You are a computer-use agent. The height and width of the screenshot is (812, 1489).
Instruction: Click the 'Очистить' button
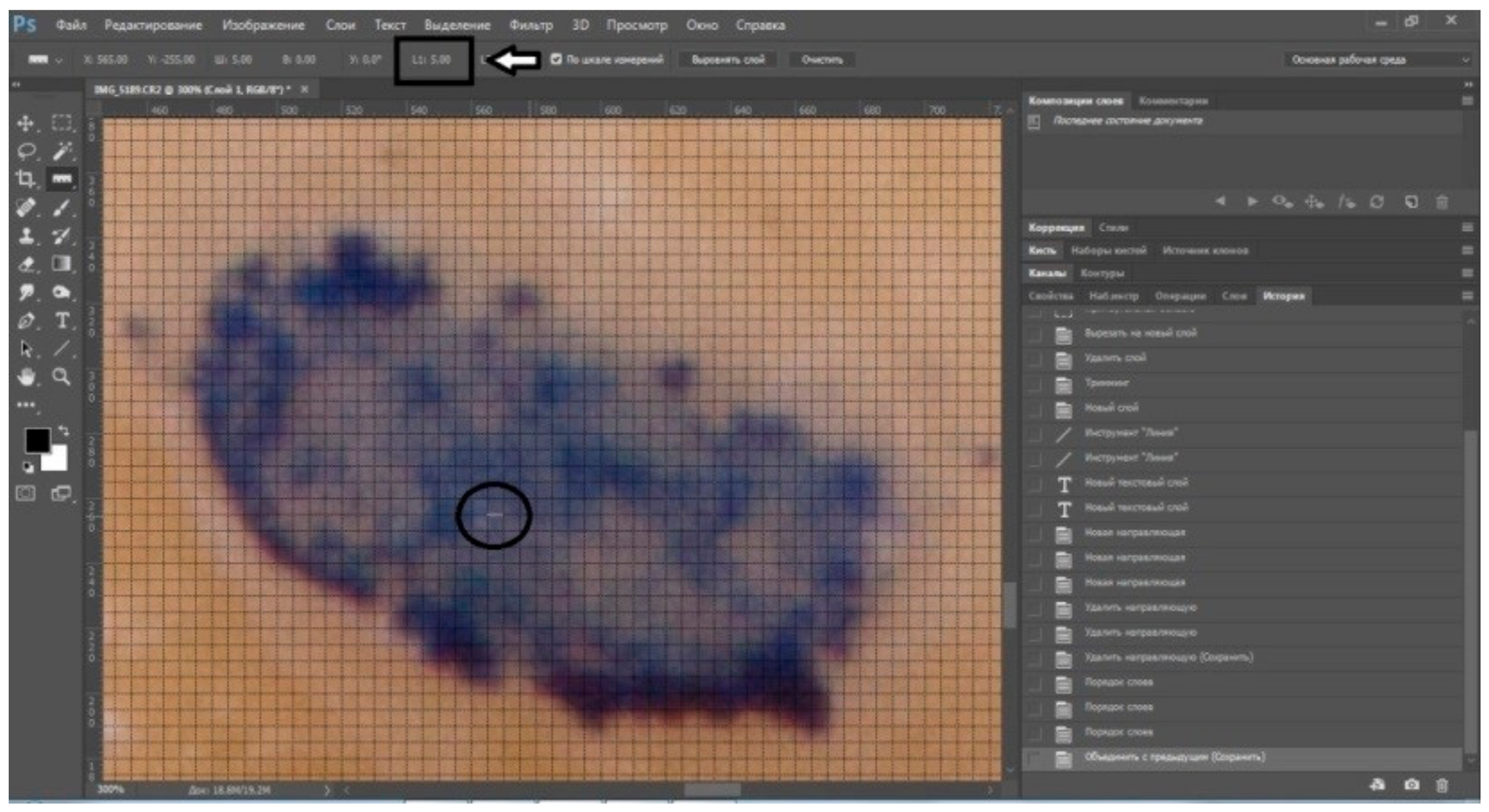coord(821,59)
